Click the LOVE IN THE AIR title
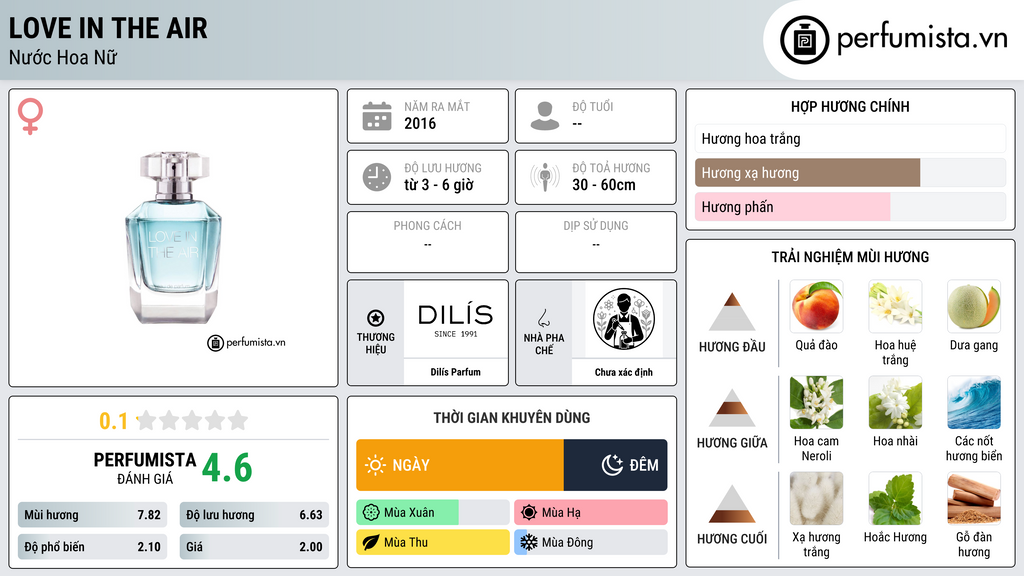This screenshot has height=576, width=1024. coord(108,28)
